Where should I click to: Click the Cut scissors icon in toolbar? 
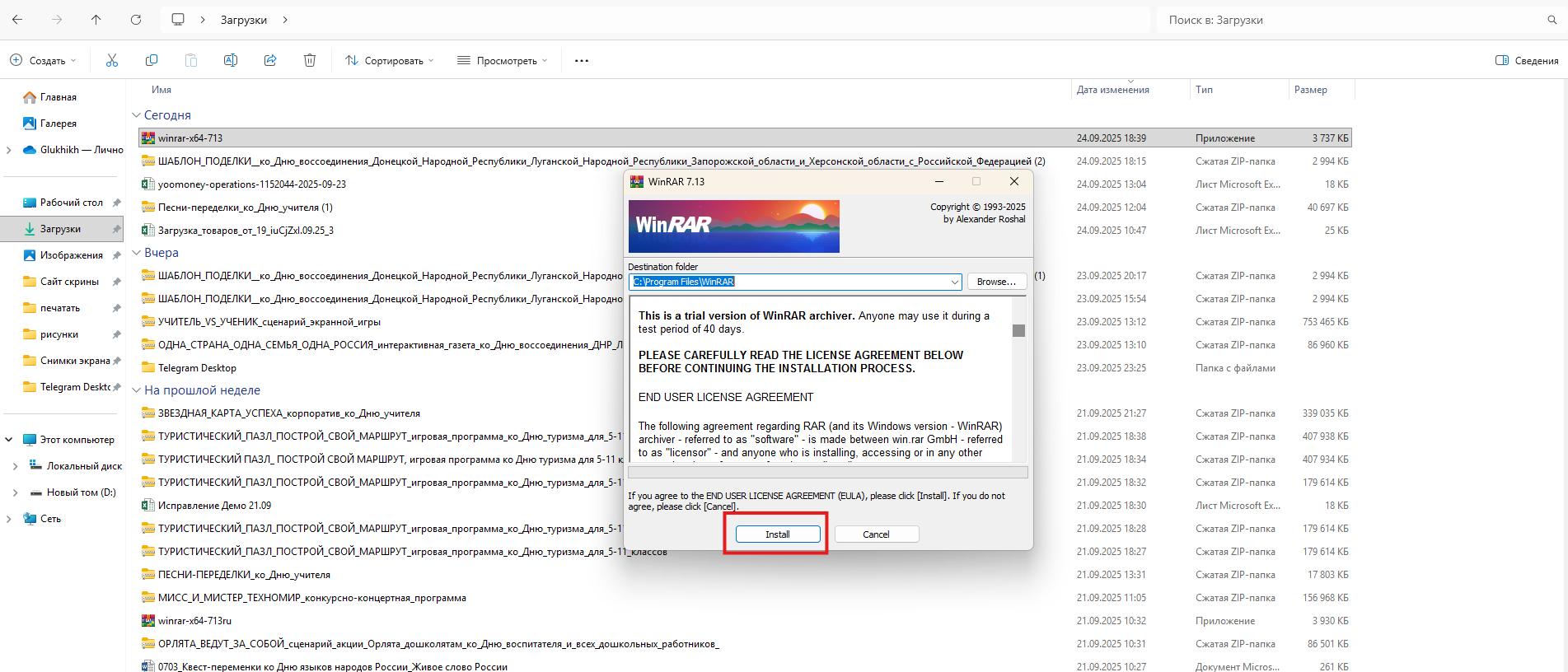(112, 60)
